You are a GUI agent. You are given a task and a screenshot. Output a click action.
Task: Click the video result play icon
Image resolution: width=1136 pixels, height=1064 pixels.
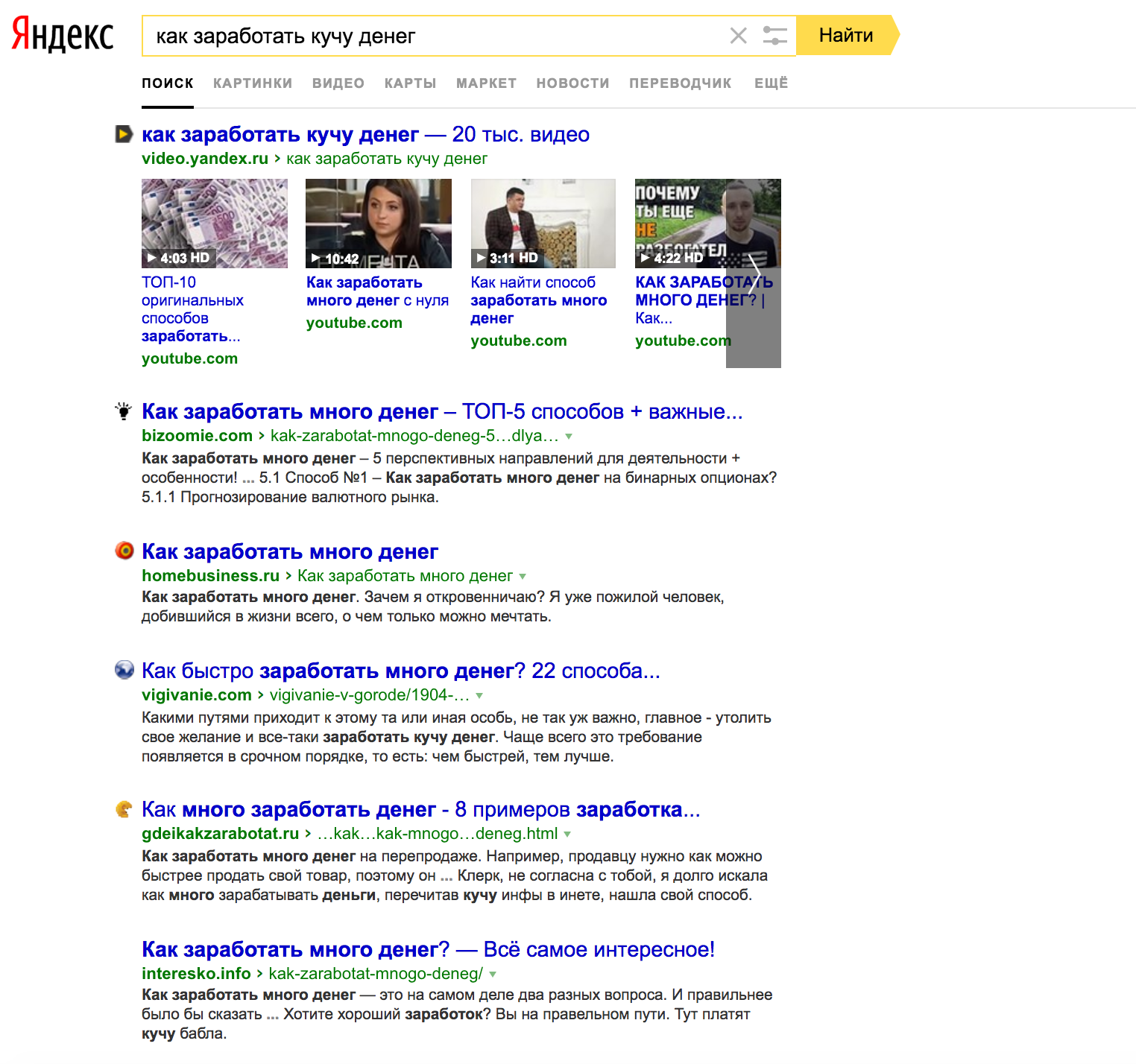click(x=123, y=134)
